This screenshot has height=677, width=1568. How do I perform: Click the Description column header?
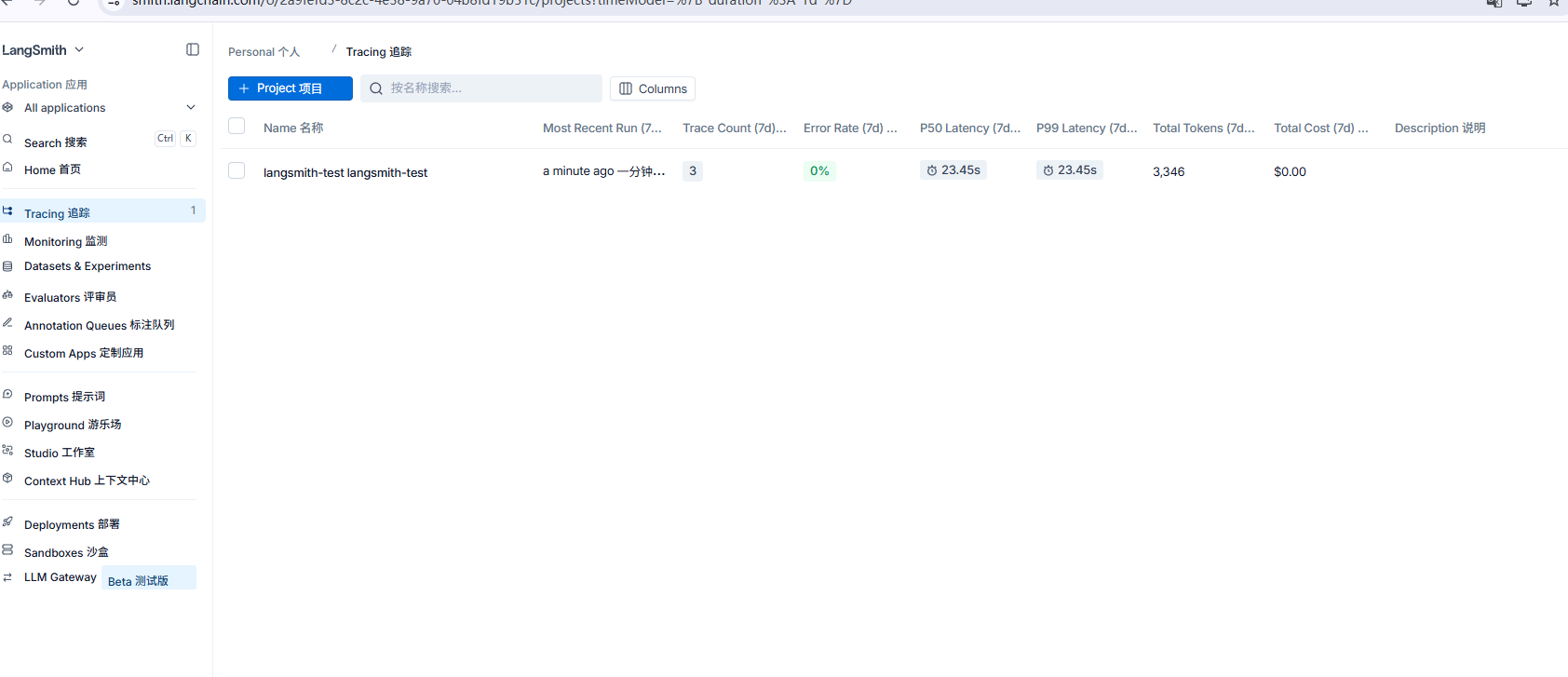click(x=1440, y=128)
